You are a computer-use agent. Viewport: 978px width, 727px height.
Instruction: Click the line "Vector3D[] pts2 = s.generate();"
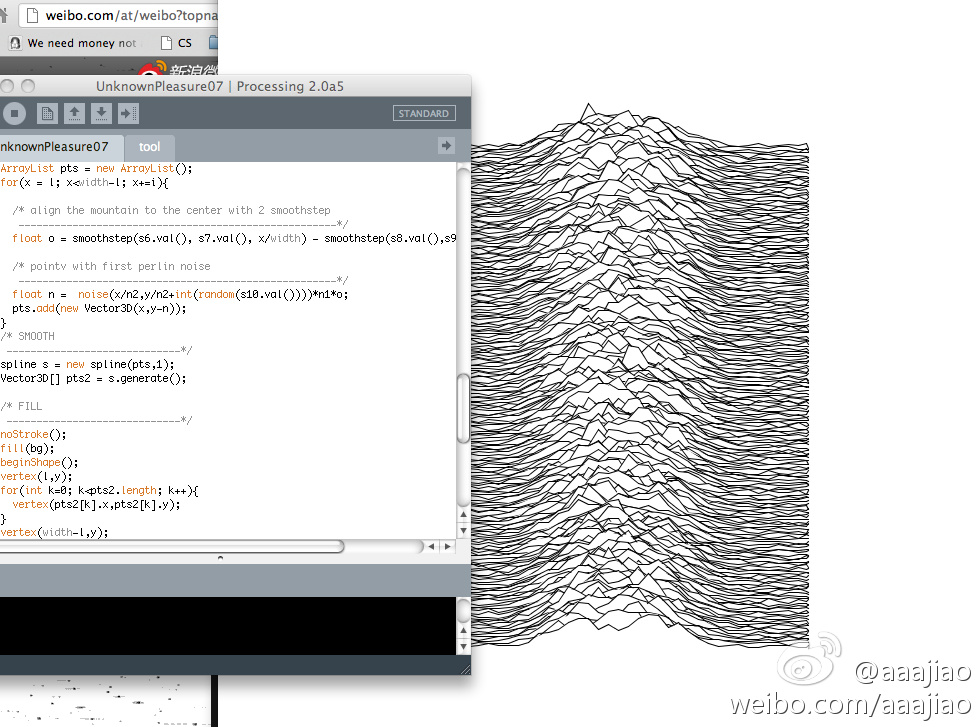pos(94,378)
